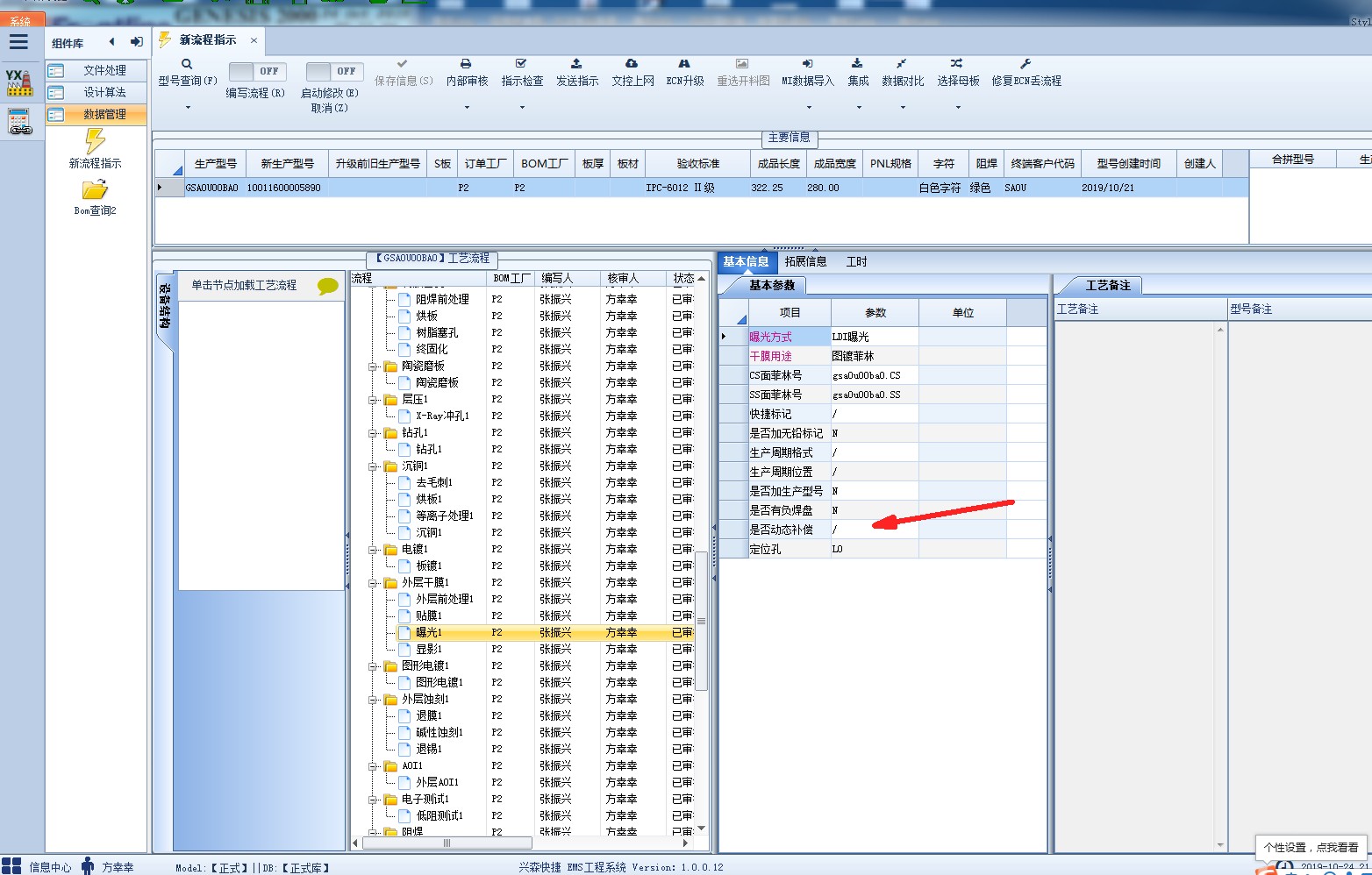Screen dimensions: 1372x875
Task: Click the 重选开料图 image icon
Action: point(742,64)
